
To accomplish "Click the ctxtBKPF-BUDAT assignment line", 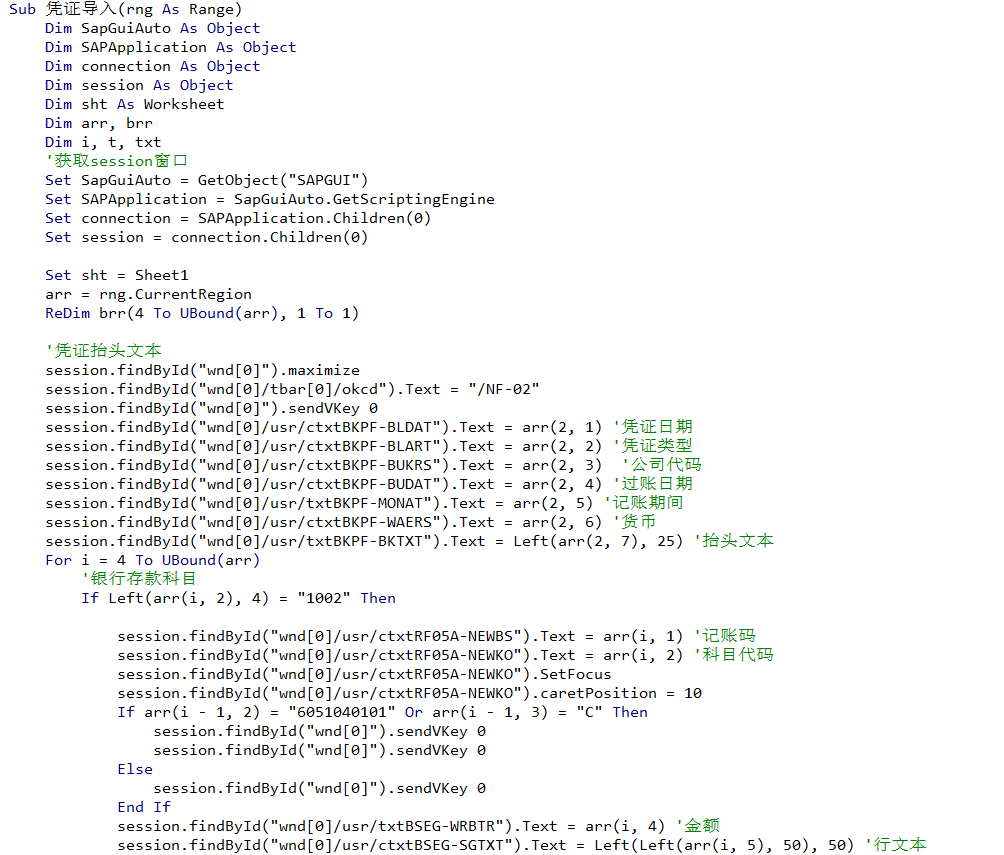I will coord(369,484).
